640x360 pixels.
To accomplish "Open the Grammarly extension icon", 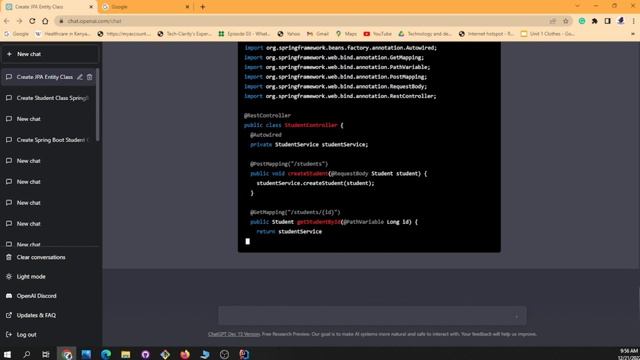I will click(582, 21).
